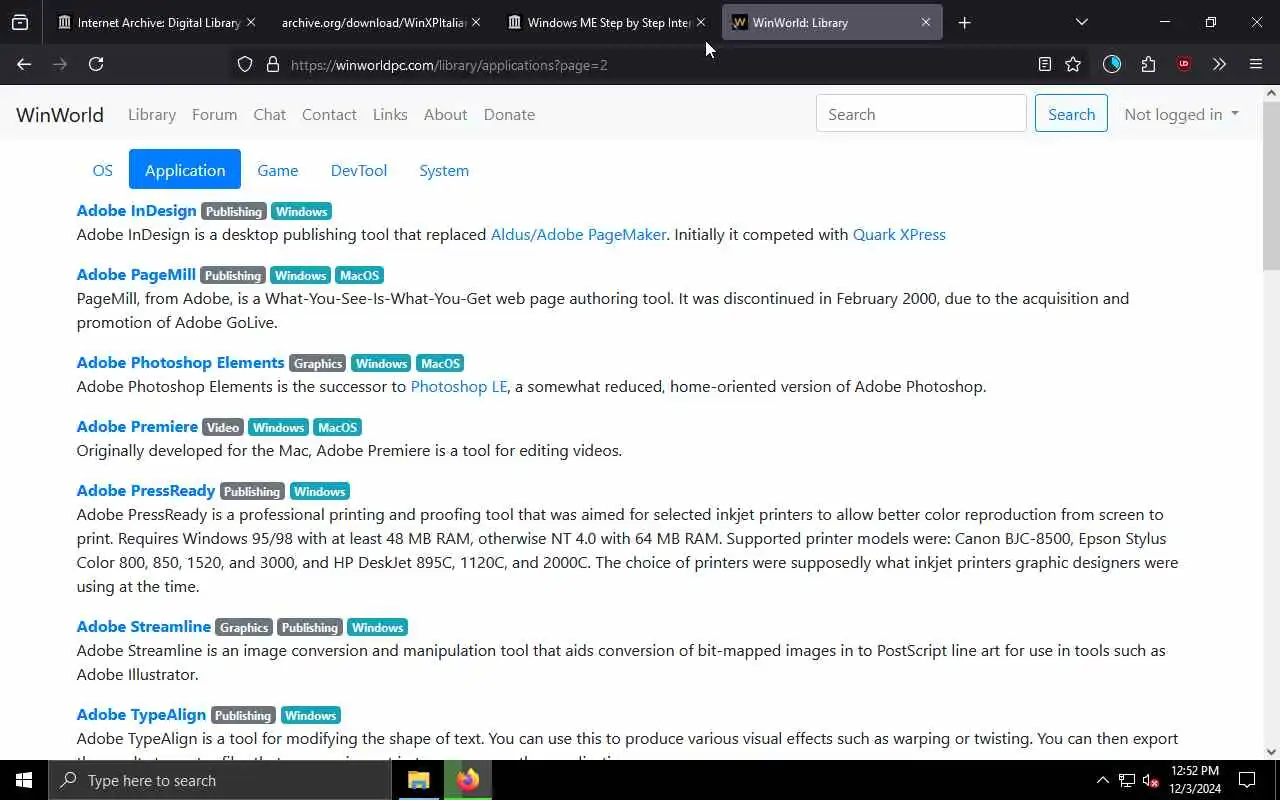Select the Game category tab
Viewport: 1280px width, 800px height.
pos(278,170)
